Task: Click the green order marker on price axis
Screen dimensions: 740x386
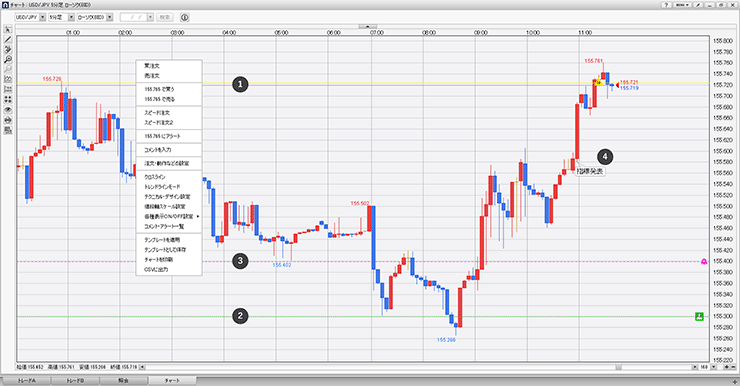Action: [699, 317]
